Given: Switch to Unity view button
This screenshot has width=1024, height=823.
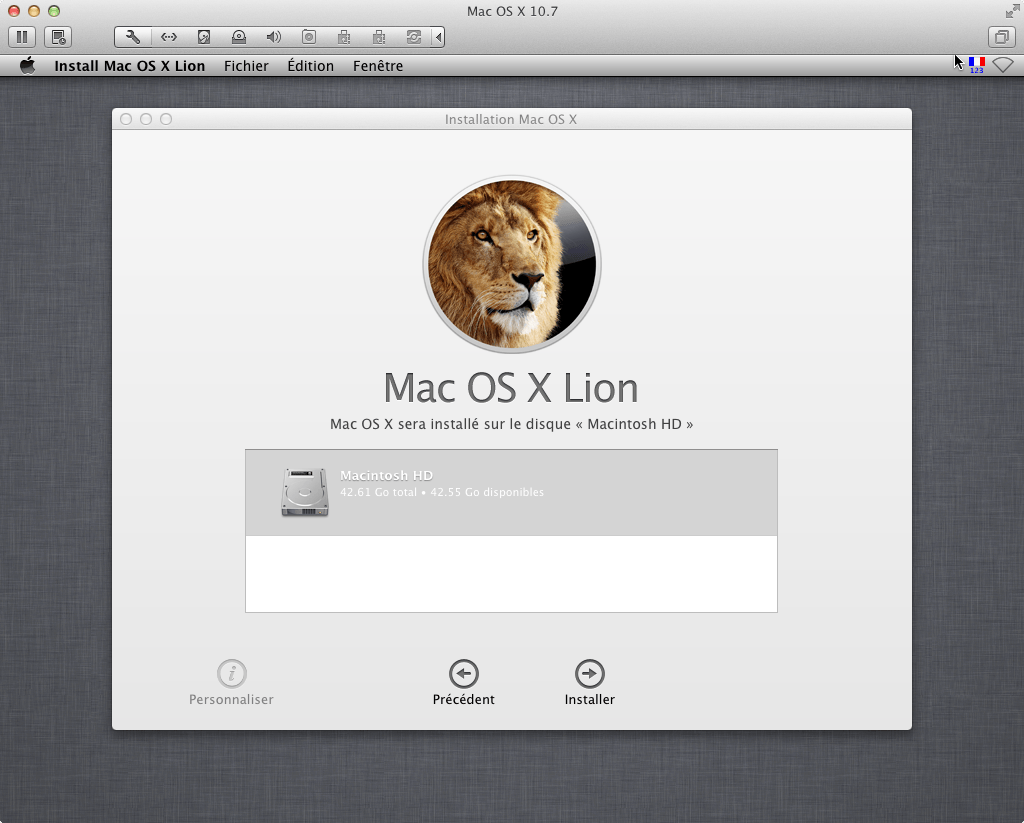Looking at the screenshot, I should [1001, 37].
